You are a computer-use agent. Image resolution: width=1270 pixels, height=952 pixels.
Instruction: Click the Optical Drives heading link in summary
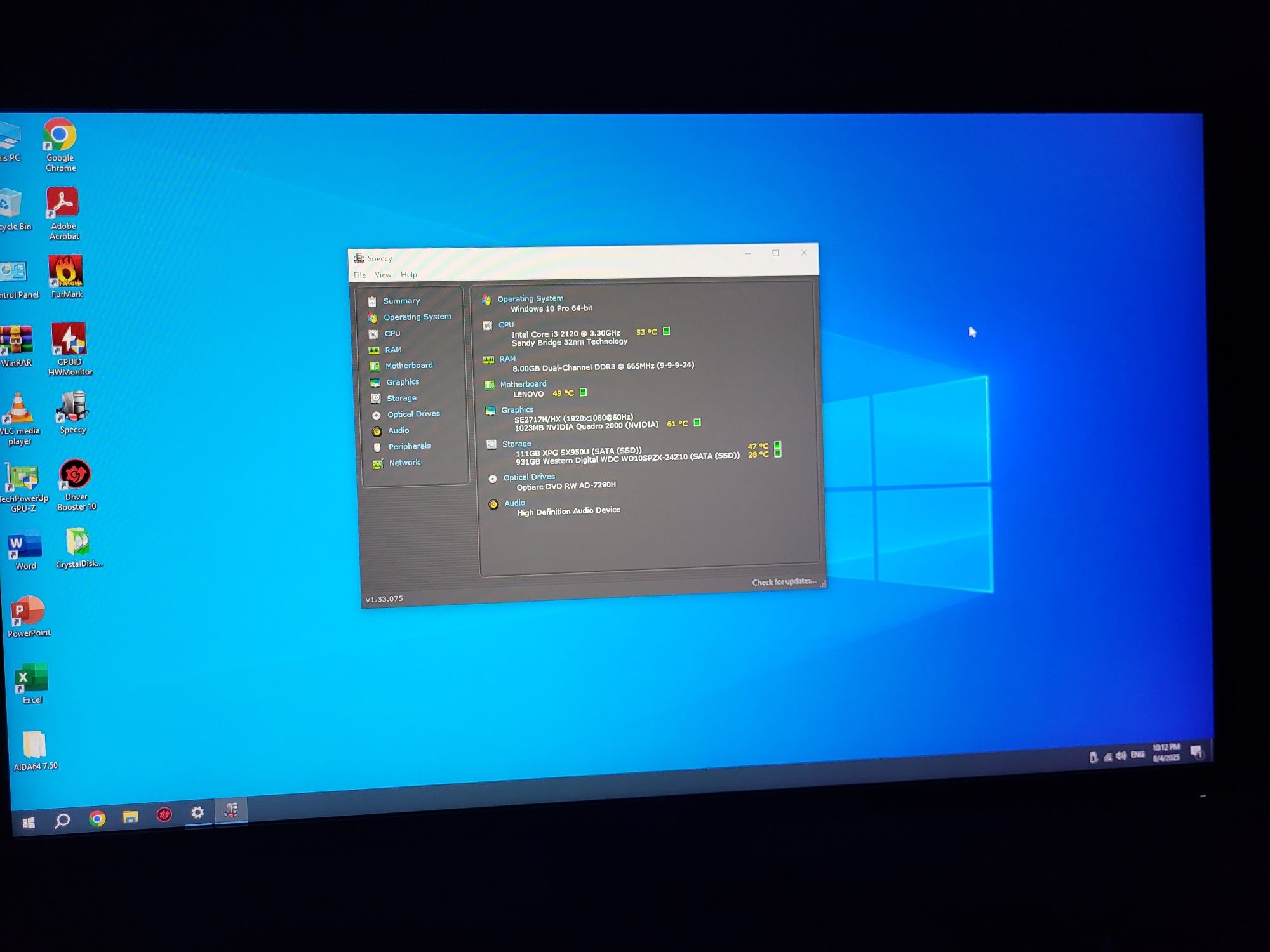click(529, 477)
